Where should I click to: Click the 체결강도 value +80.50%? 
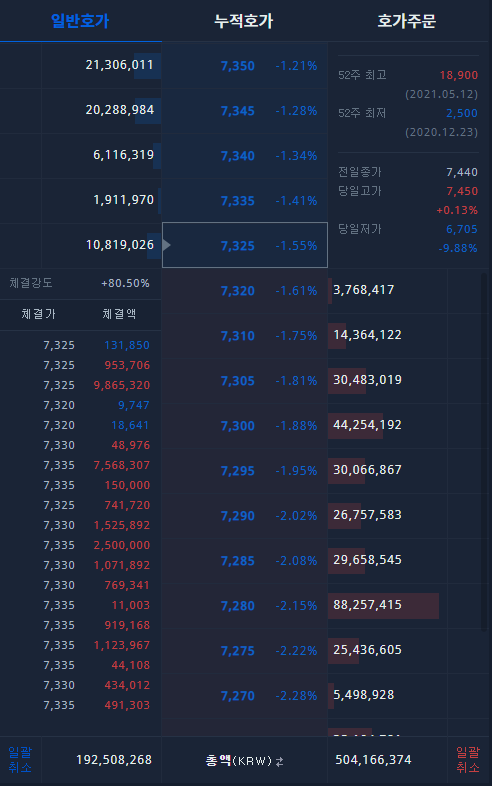(125, 284)
